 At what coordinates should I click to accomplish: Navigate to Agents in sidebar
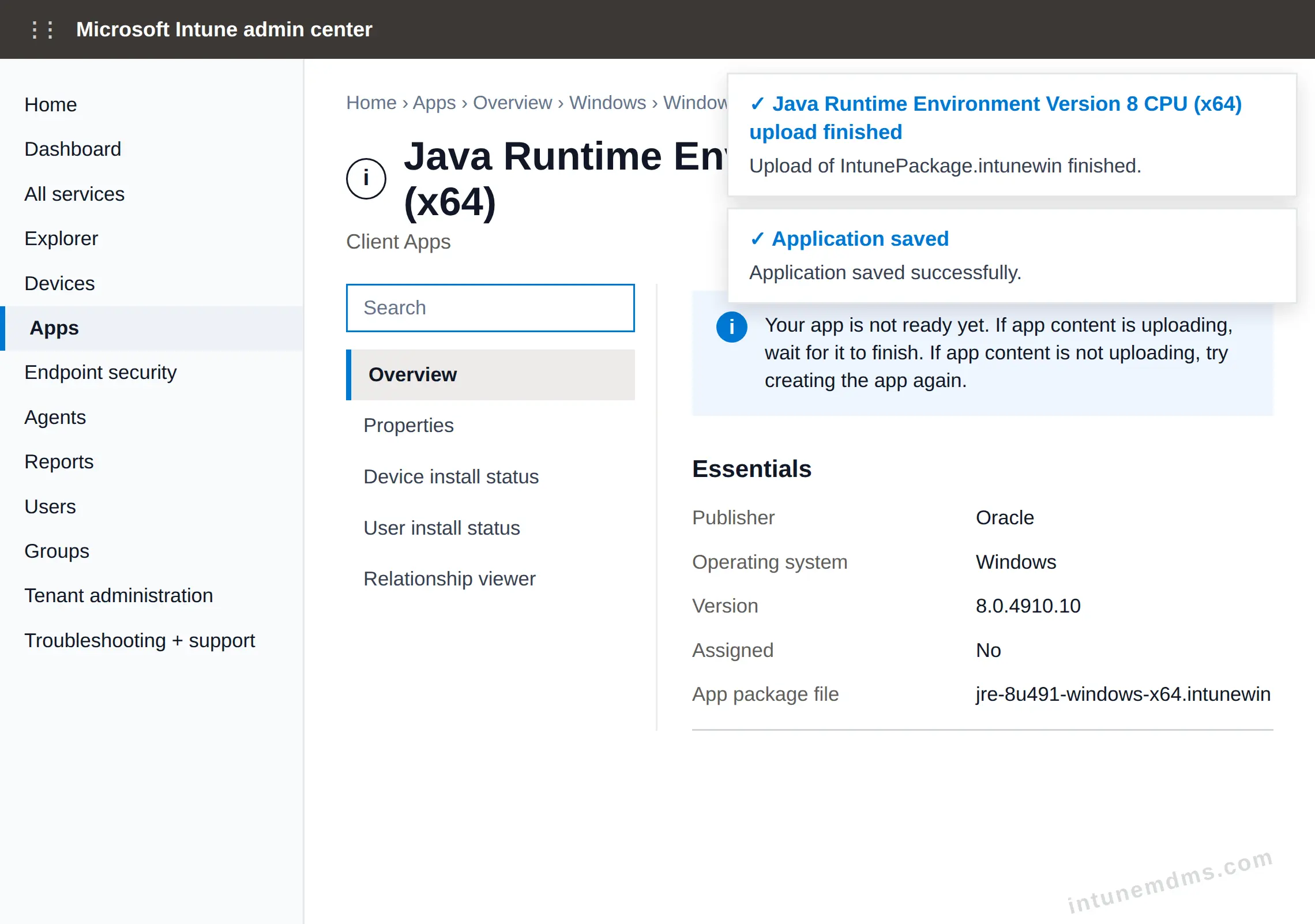tap(55, 418)
